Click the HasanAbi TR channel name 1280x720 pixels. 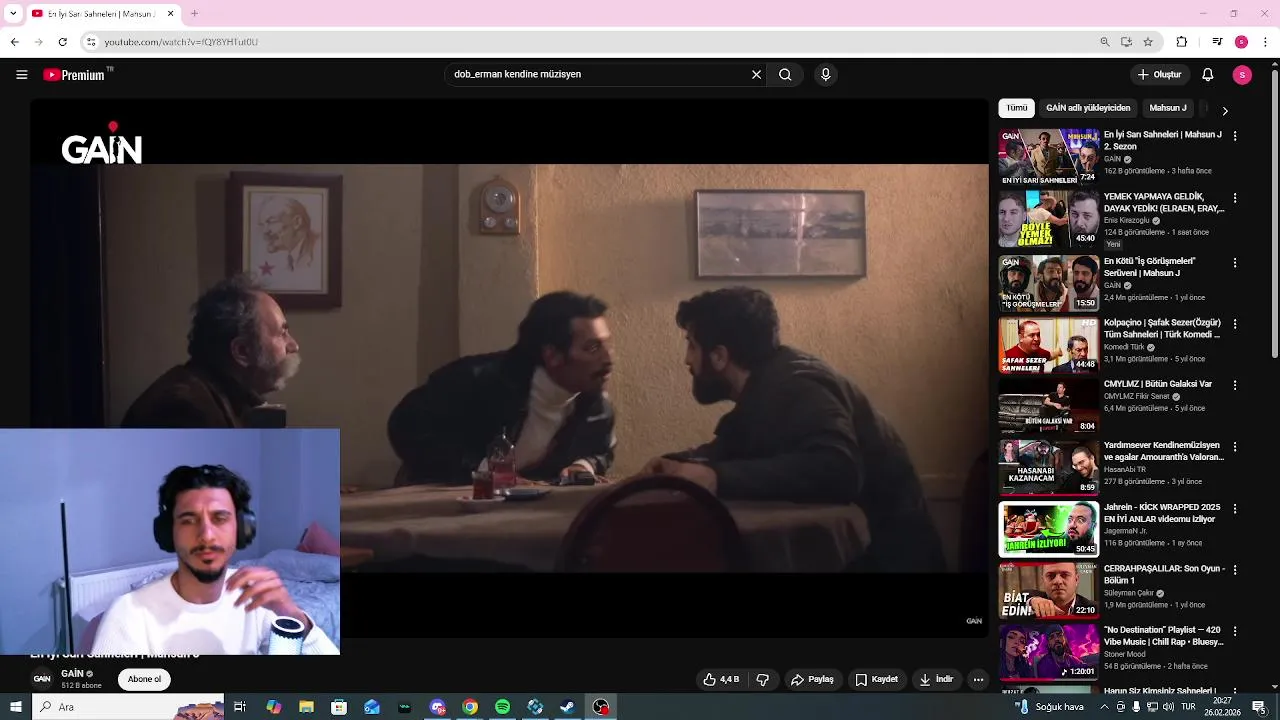coord(1124,470)
